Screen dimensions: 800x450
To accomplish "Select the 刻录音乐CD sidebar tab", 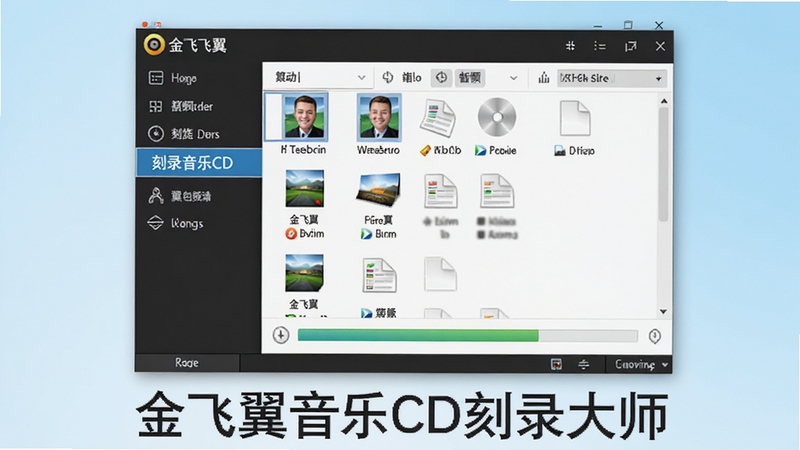I will (x=199, y=163).
